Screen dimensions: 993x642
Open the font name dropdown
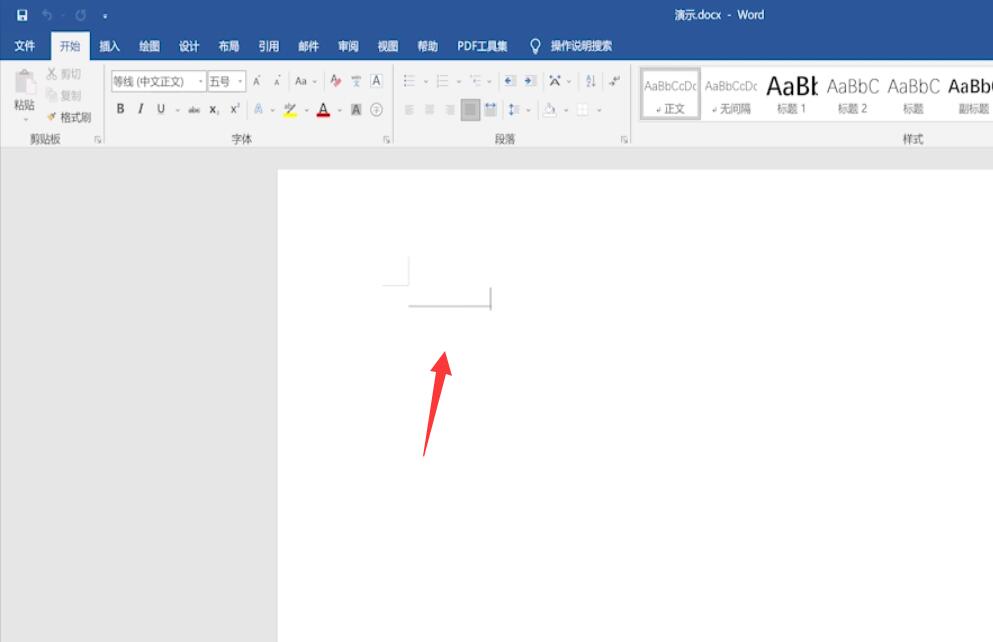pyautogui.click(x=201, y=81)
